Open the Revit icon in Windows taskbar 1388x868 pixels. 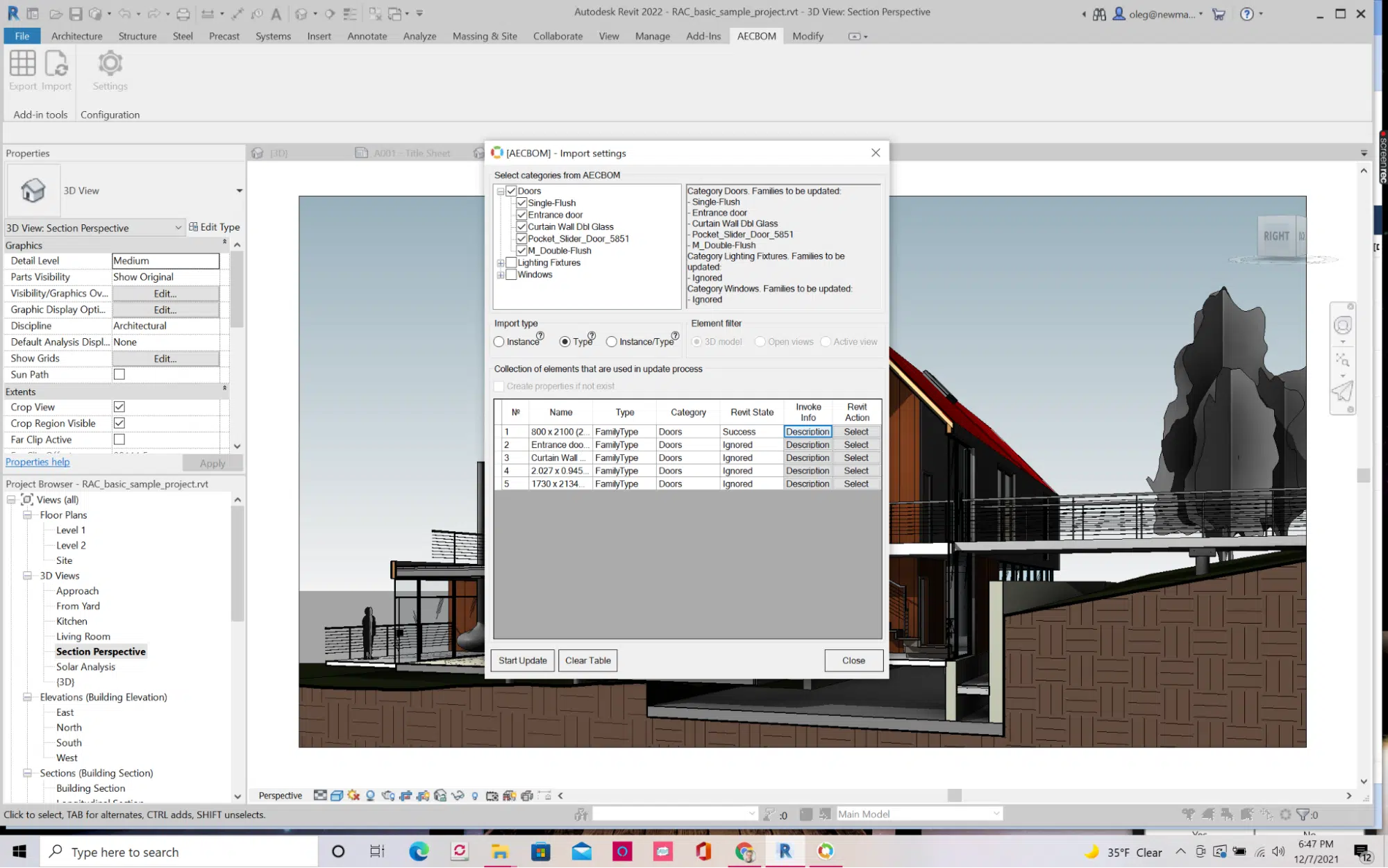[785, 851]
